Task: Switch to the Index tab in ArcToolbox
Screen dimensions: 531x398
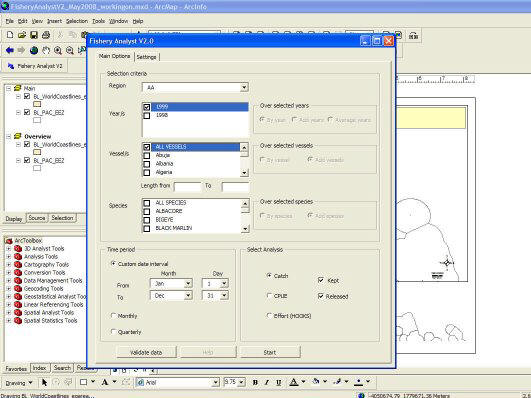Action: click(x=39, y=368)
